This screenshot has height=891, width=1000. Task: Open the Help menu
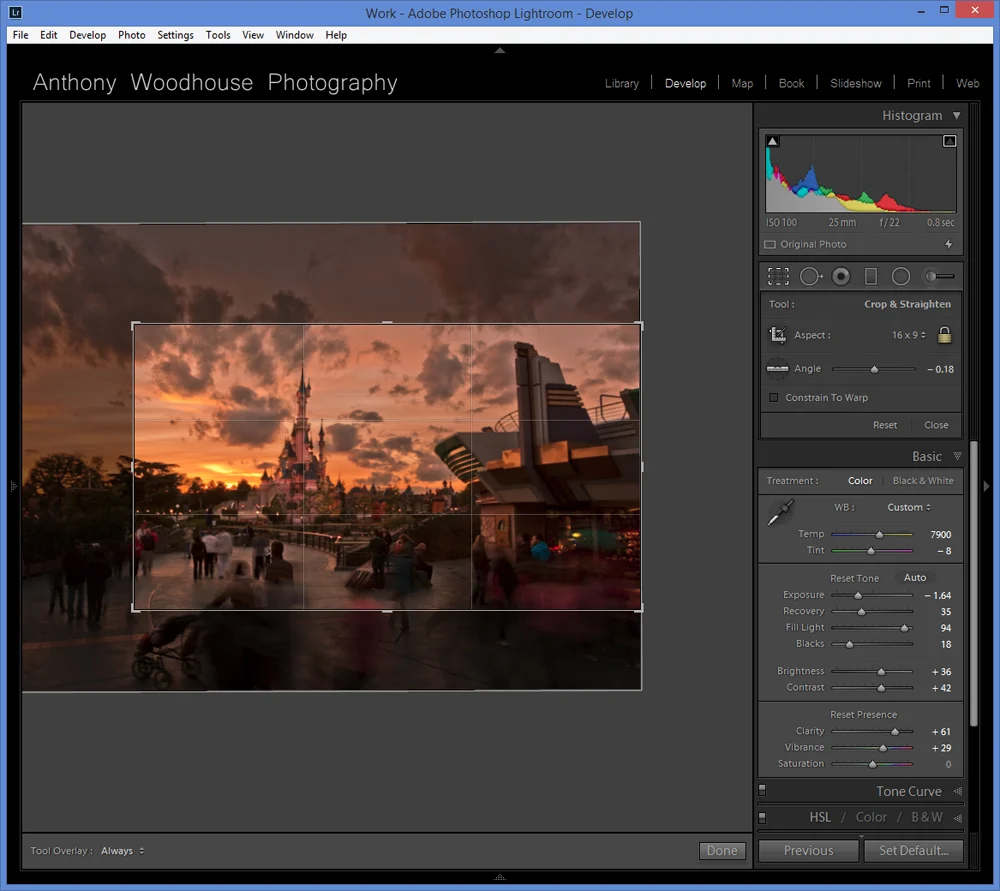(x=336, y=35)
